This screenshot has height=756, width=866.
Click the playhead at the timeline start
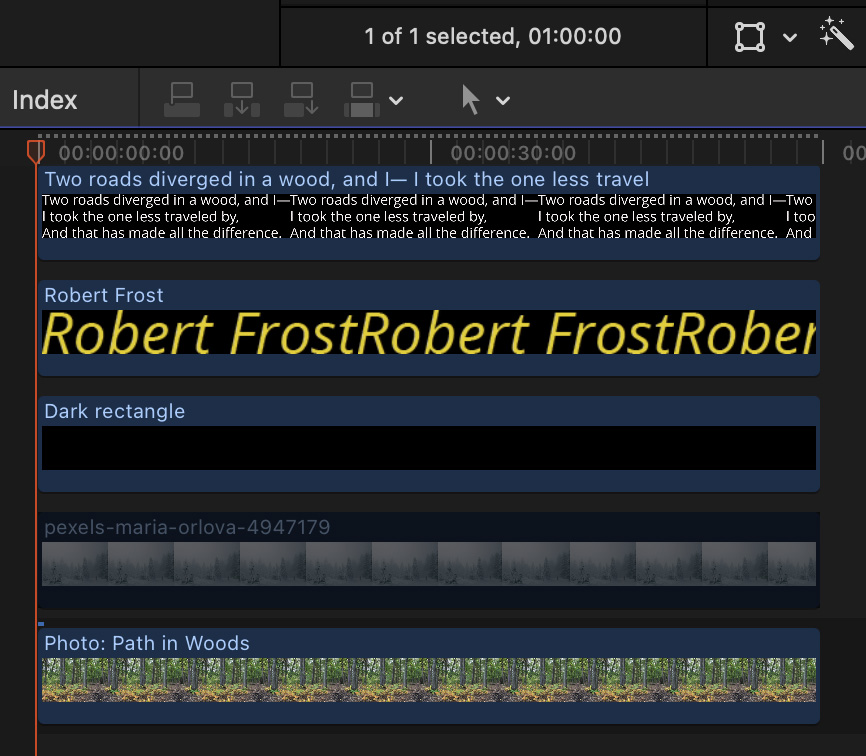[36, 152]
